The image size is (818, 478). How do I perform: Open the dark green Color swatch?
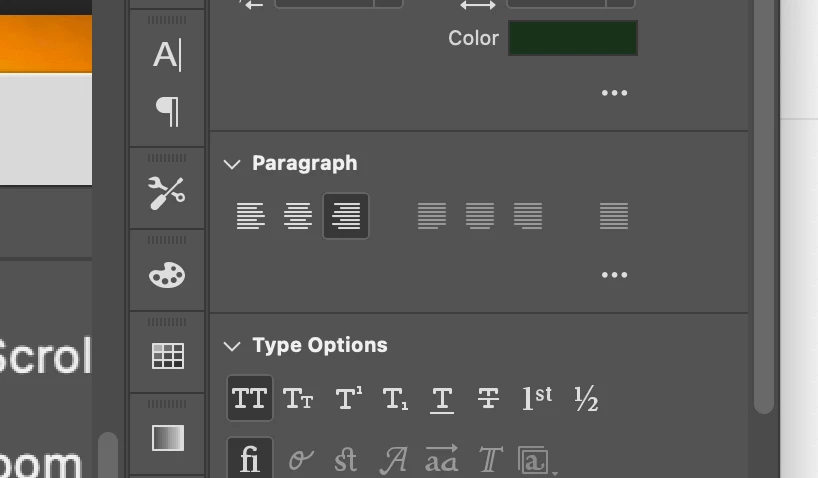[x=572, y=38]
